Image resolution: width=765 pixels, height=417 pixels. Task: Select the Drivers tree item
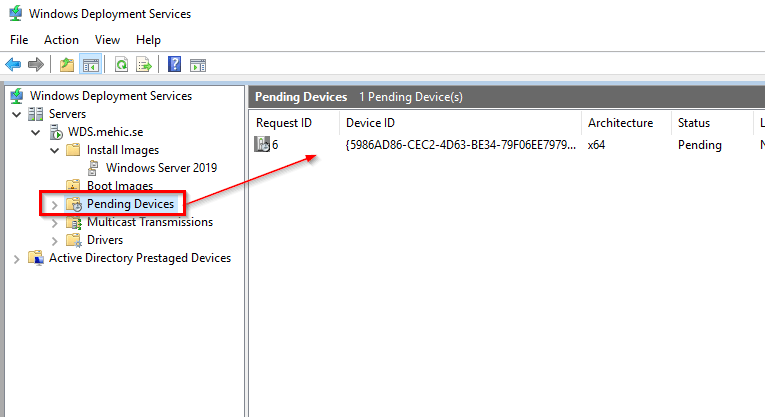105,240
